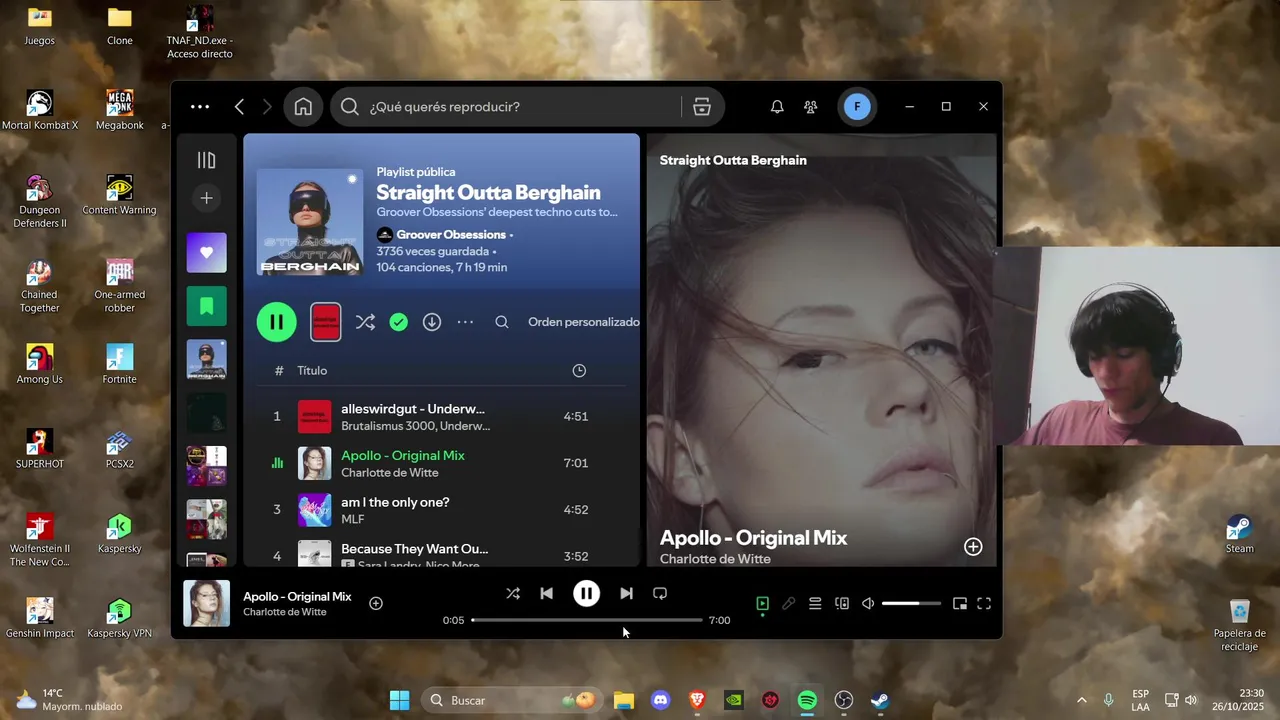This screenshot has width=1280, height=720.
Task: Seek on the song progress bar
Action: 587,620
